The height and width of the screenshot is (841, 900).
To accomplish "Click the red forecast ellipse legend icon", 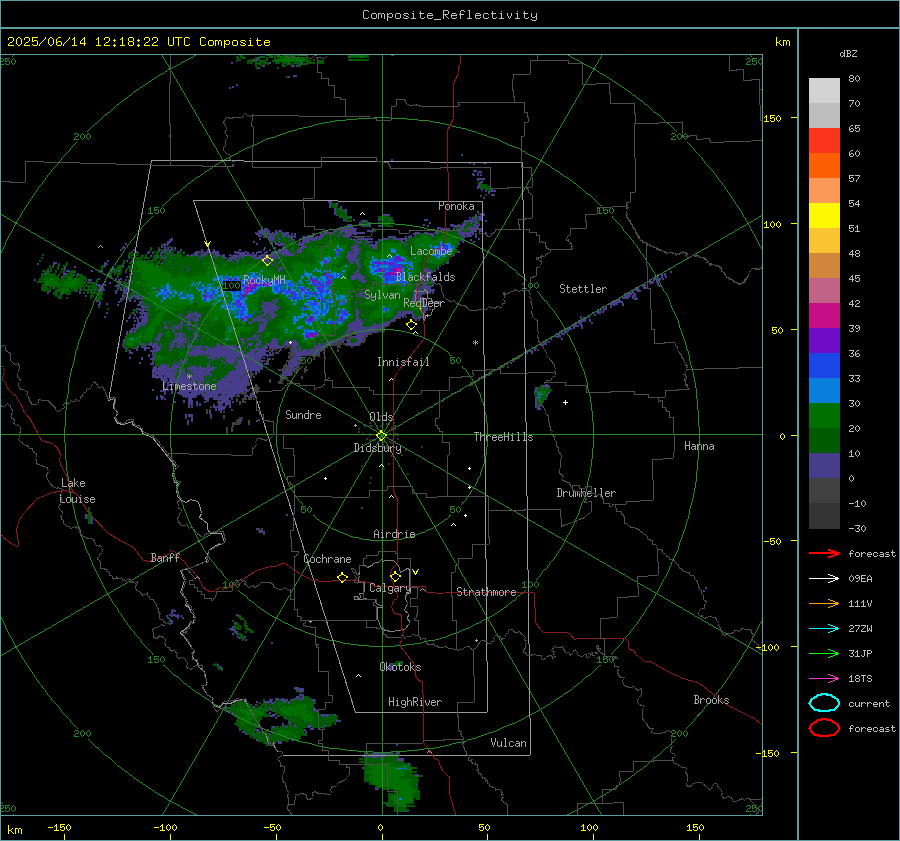I will pyautogui.click(x=824, y=728).
